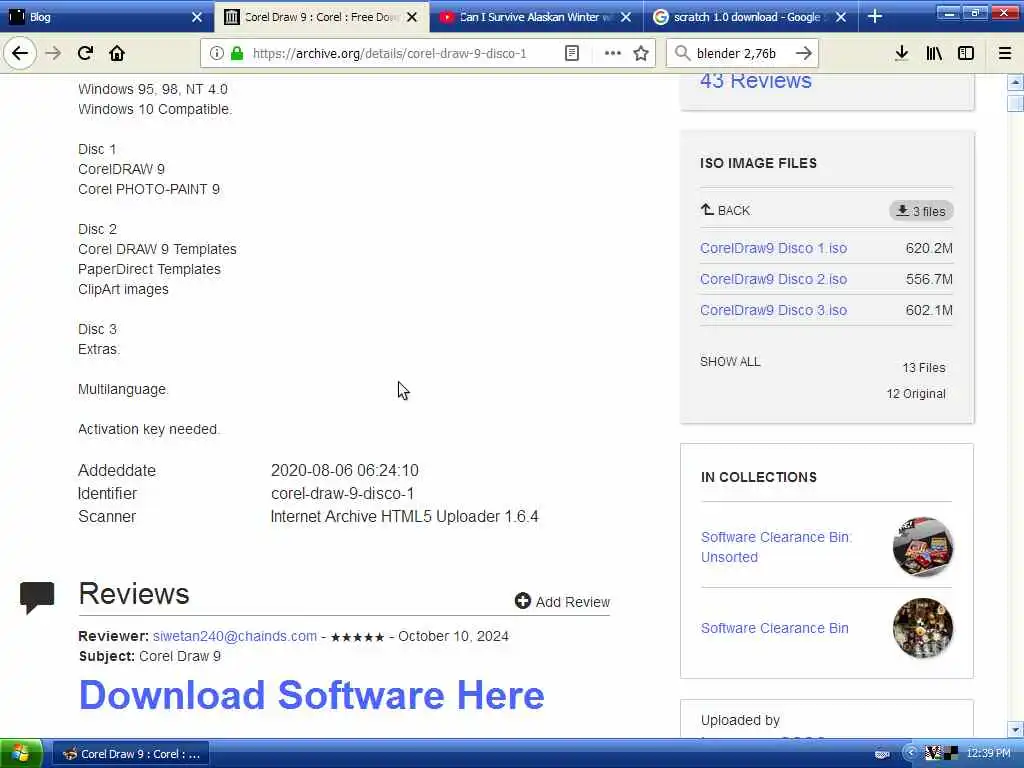Image resolution: width=1024 pixels, height=768 pixels.
Task: Click the green padlock security icon
Action: pyautogui.click(x=237, y=54)
